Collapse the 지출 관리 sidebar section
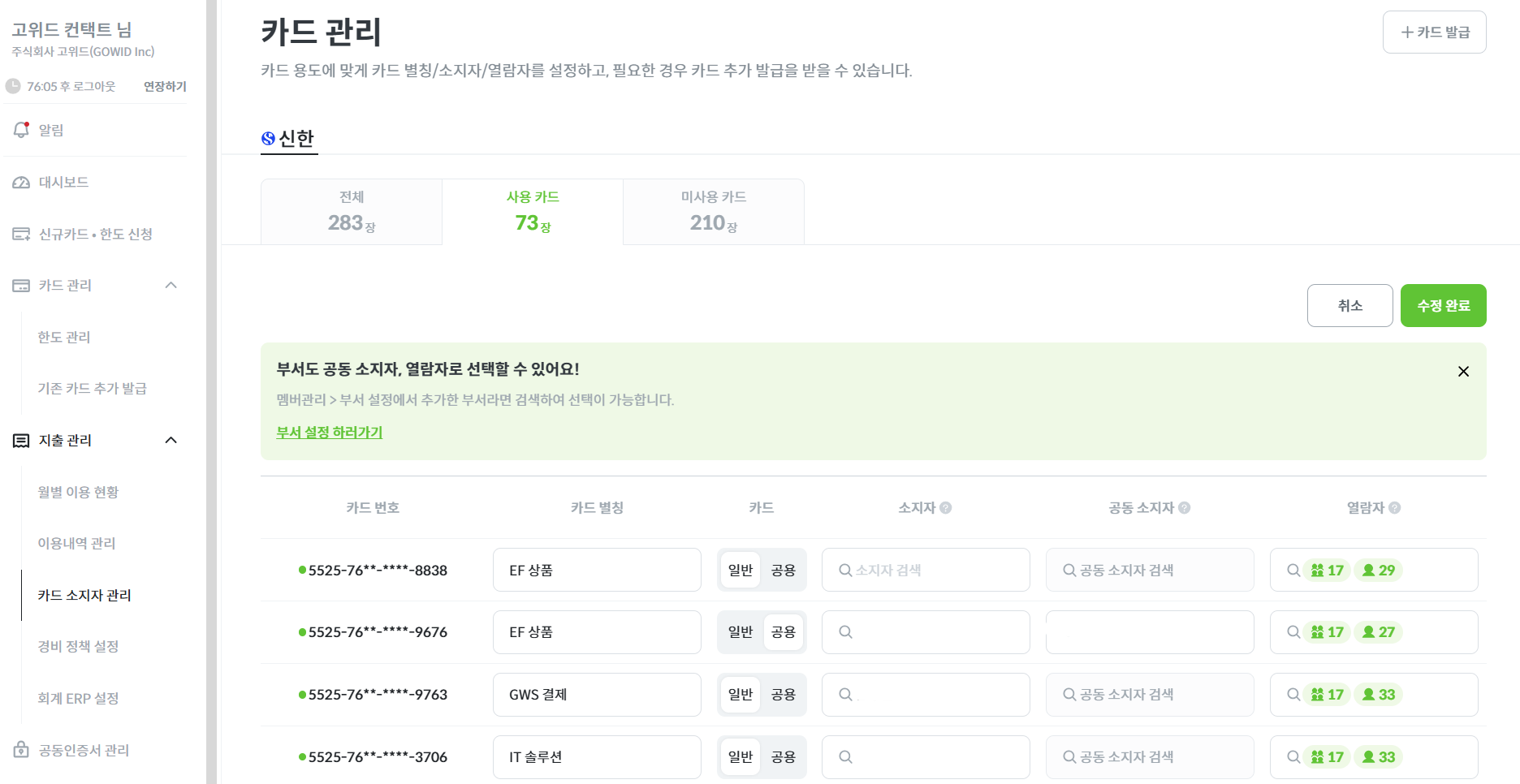Viewport: 1520px width, 784px height. tap(171, 441)
